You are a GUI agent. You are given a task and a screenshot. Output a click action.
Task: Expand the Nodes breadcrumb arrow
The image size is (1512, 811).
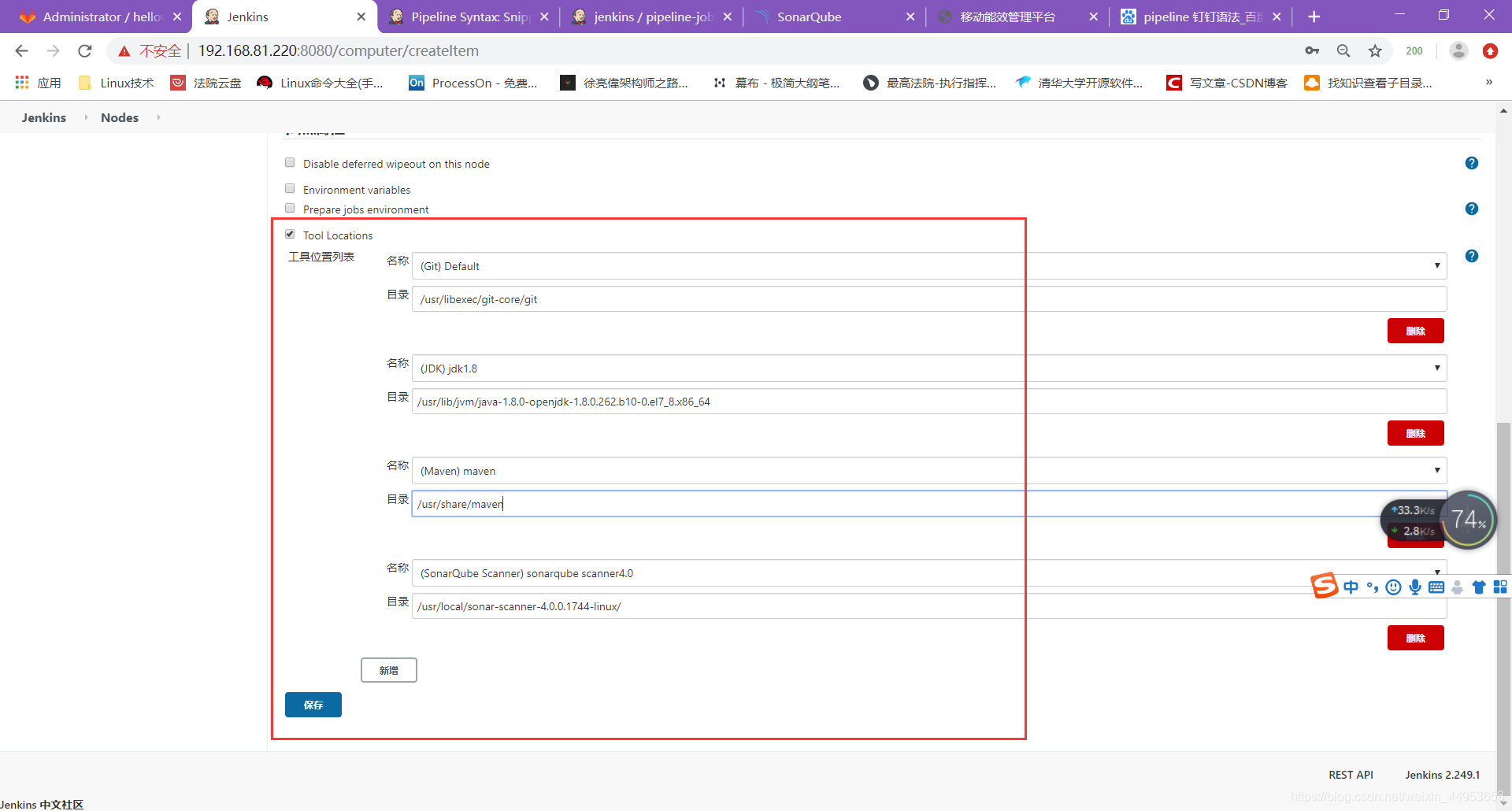tap(158, 117)
